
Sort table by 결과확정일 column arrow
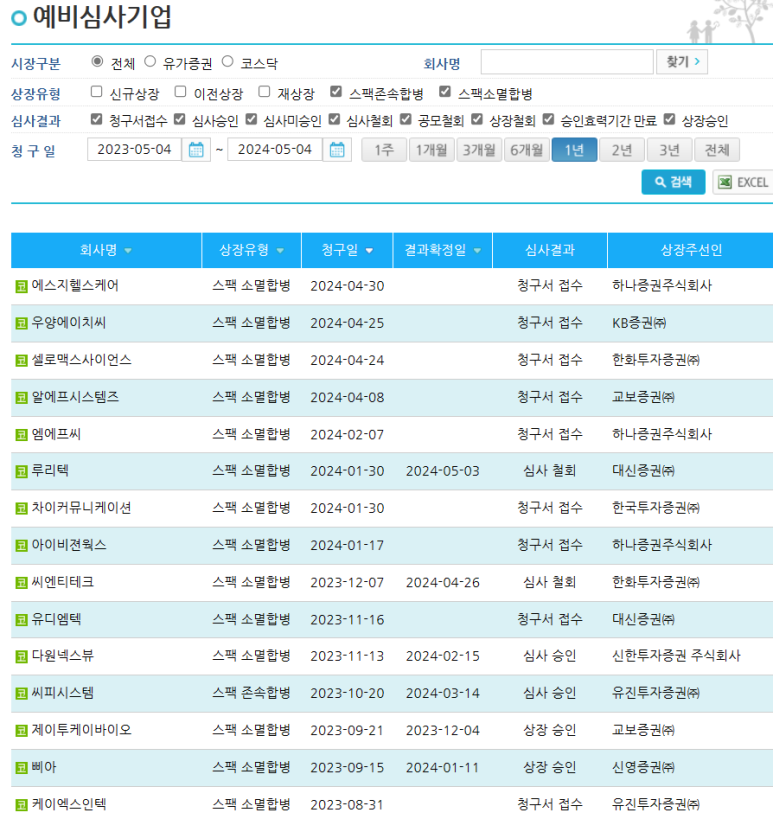pyautogui.click(x=477, y=251)
